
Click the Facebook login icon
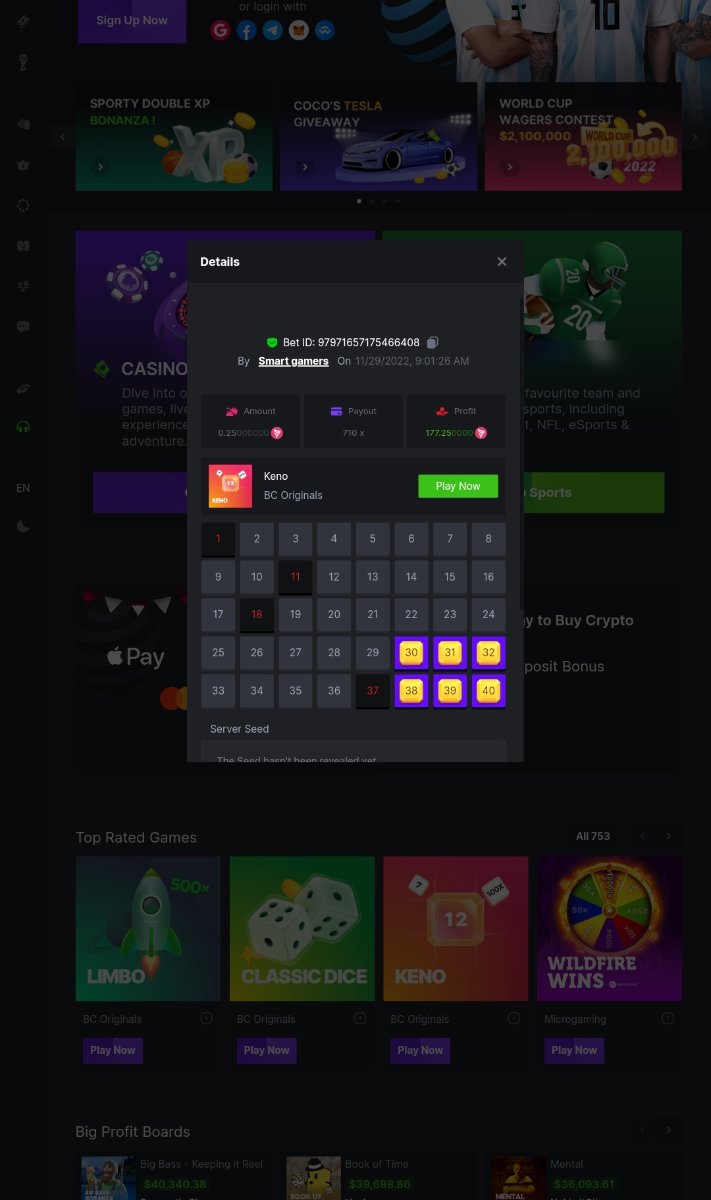click(x=247, y=30)
